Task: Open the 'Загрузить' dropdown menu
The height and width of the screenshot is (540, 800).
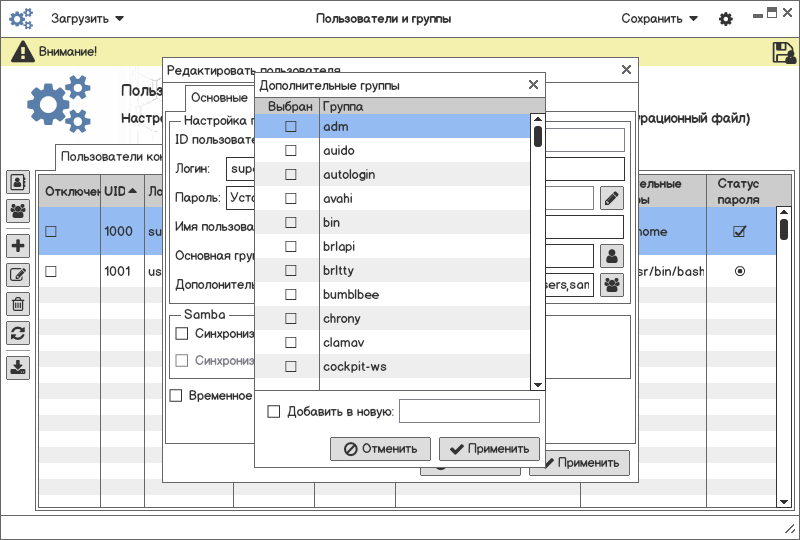Action: pyautogui.click(x=88, y=19)
